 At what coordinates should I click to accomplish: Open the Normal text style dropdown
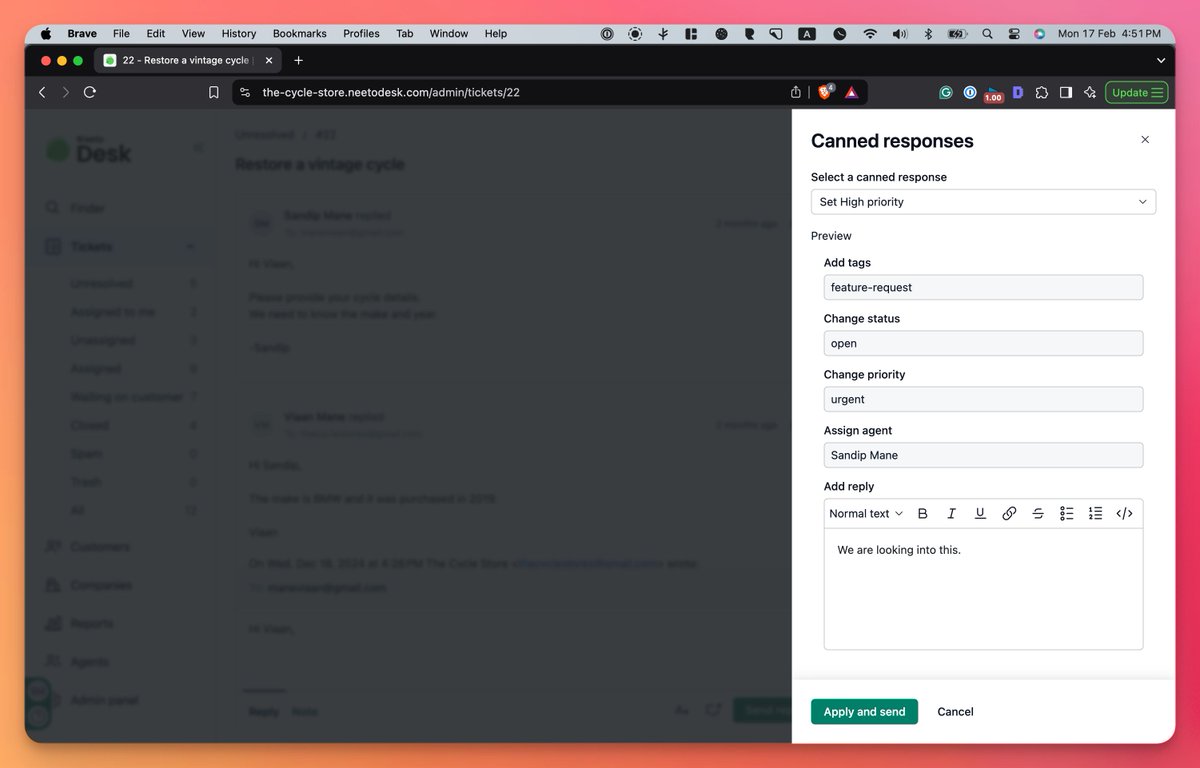(x=866, y=513)
